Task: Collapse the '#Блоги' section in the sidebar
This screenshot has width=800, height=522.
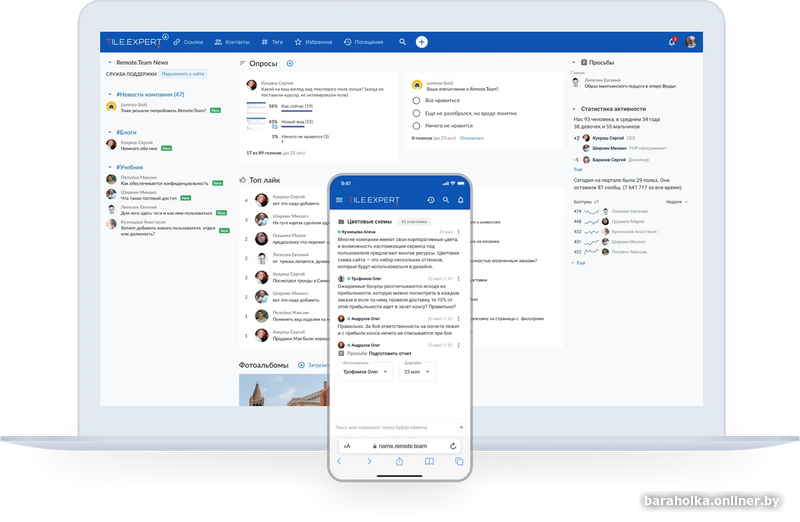Action: [108, 132]
